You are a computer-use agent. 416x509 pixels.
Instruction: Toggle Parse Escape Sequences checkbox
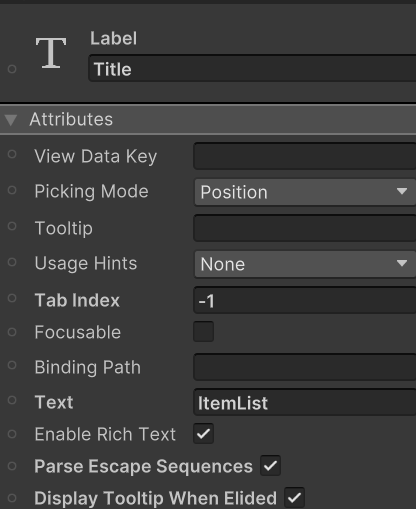pyautogui.click(x=270, y=466)
